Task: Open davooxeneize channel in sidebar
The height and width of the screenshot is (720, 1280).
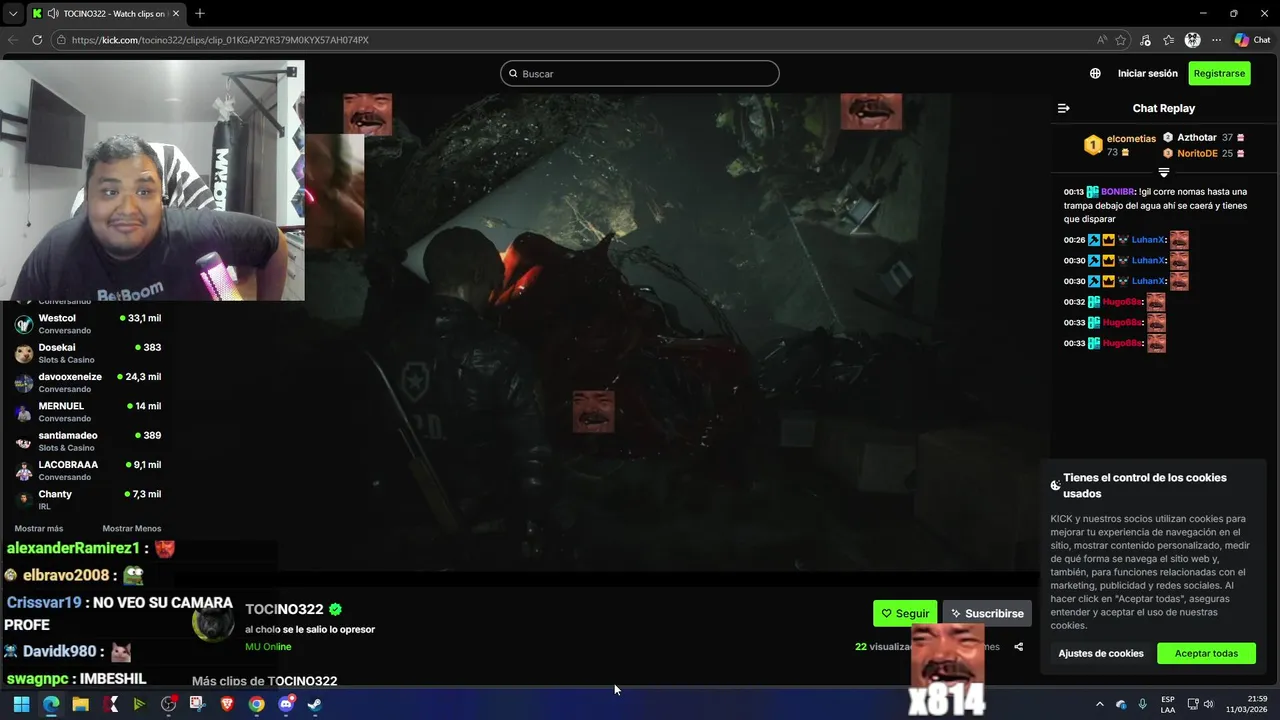Action: point(87,382)
